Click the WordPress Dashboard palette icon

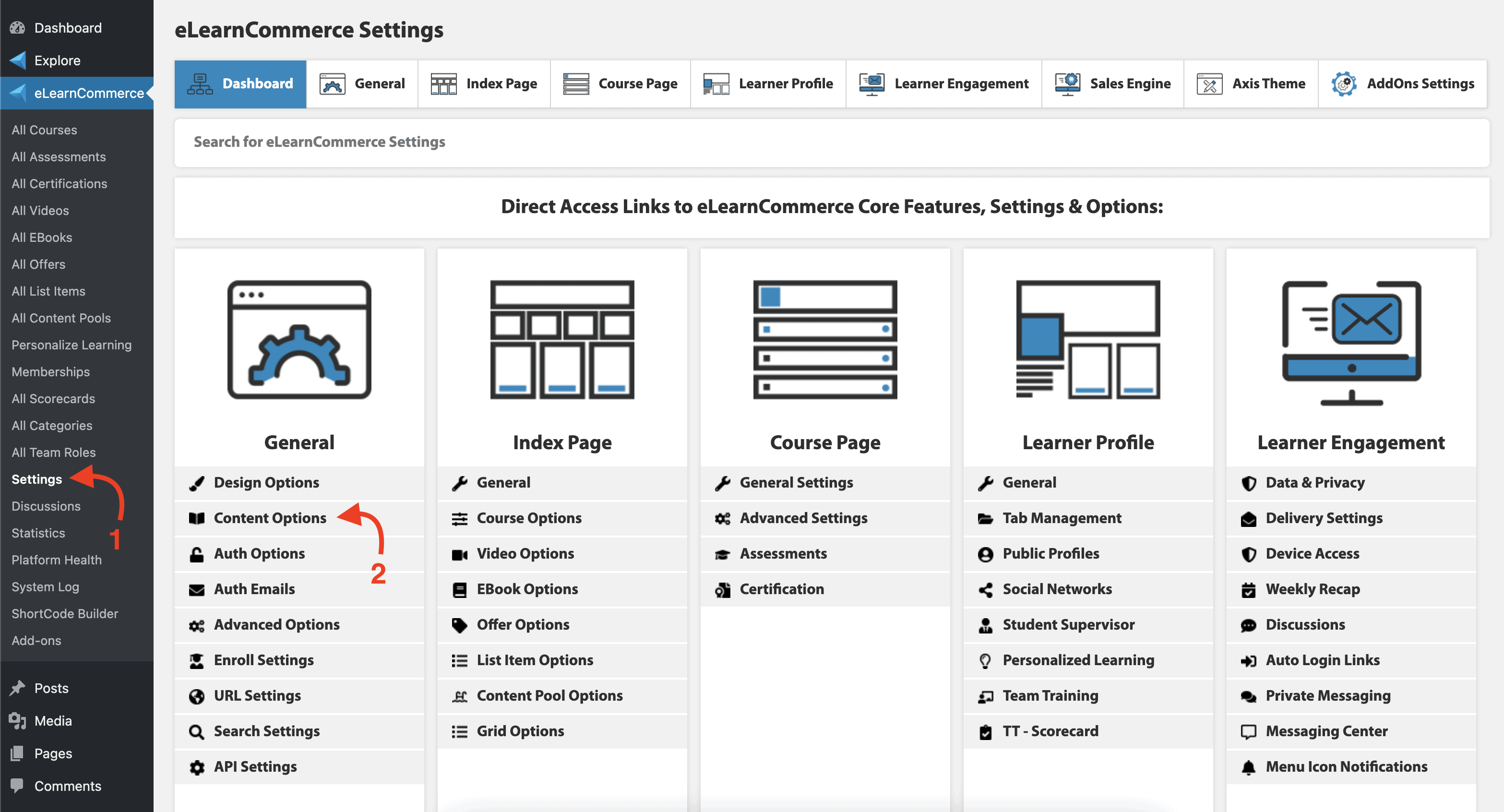click(x=17, y=27)
